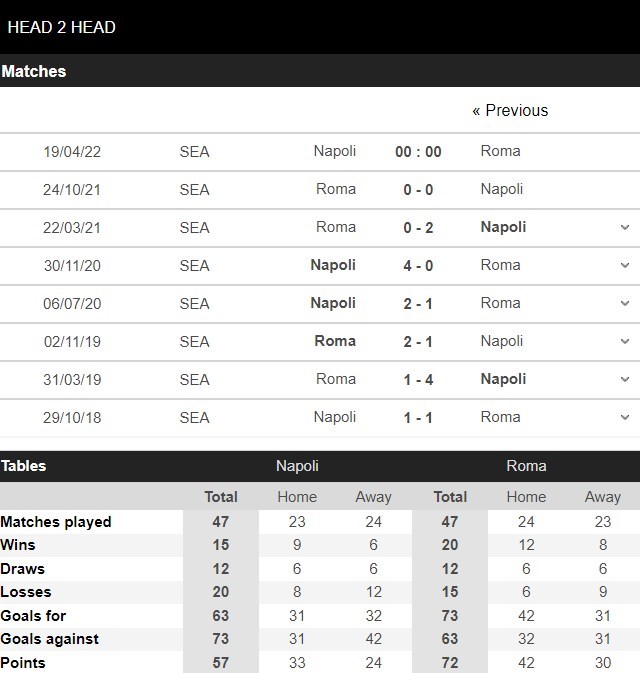Select Napoli in the 19/04/22 fixture
Image resolution: width=640 pixels, height=673 pixels.
[335, 151]
